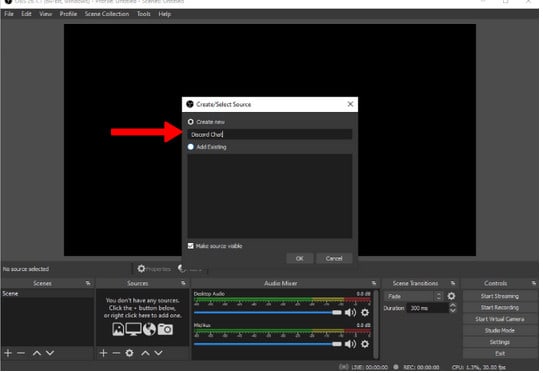Screen dimensions: 543x373
Task: Open the Filters button beside Properties
Action: coord(190,269)
